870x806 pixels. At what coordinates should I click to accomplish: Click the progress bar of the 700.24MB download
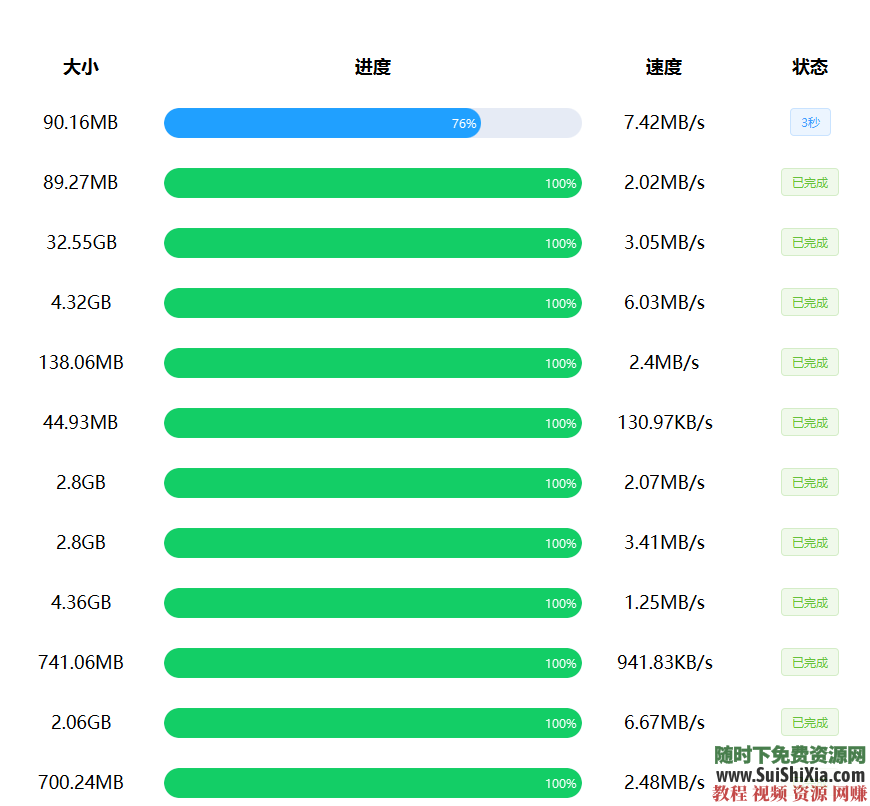372,783
